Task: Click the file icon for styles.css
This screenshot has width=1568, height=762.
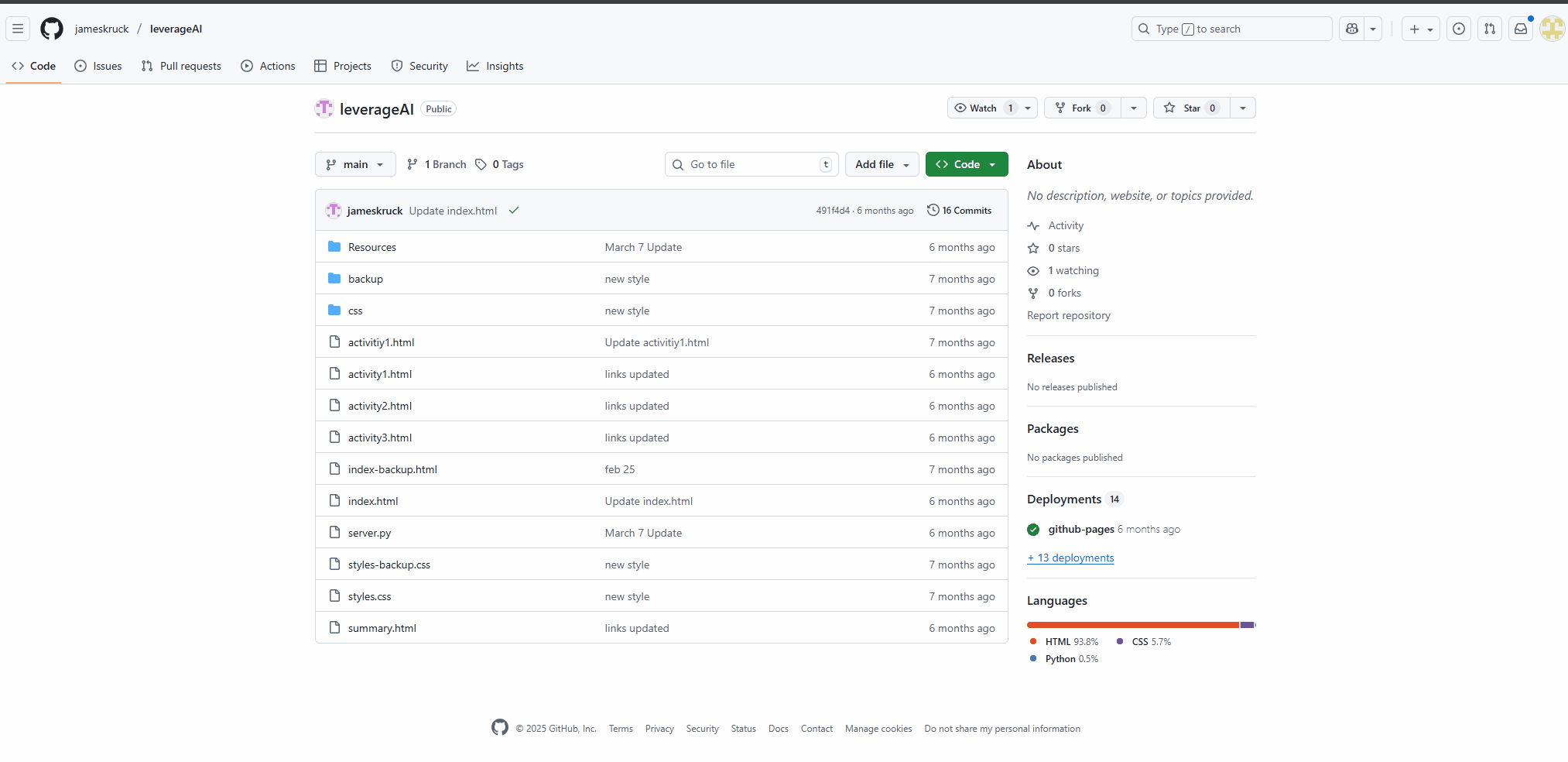Action: 334,596
